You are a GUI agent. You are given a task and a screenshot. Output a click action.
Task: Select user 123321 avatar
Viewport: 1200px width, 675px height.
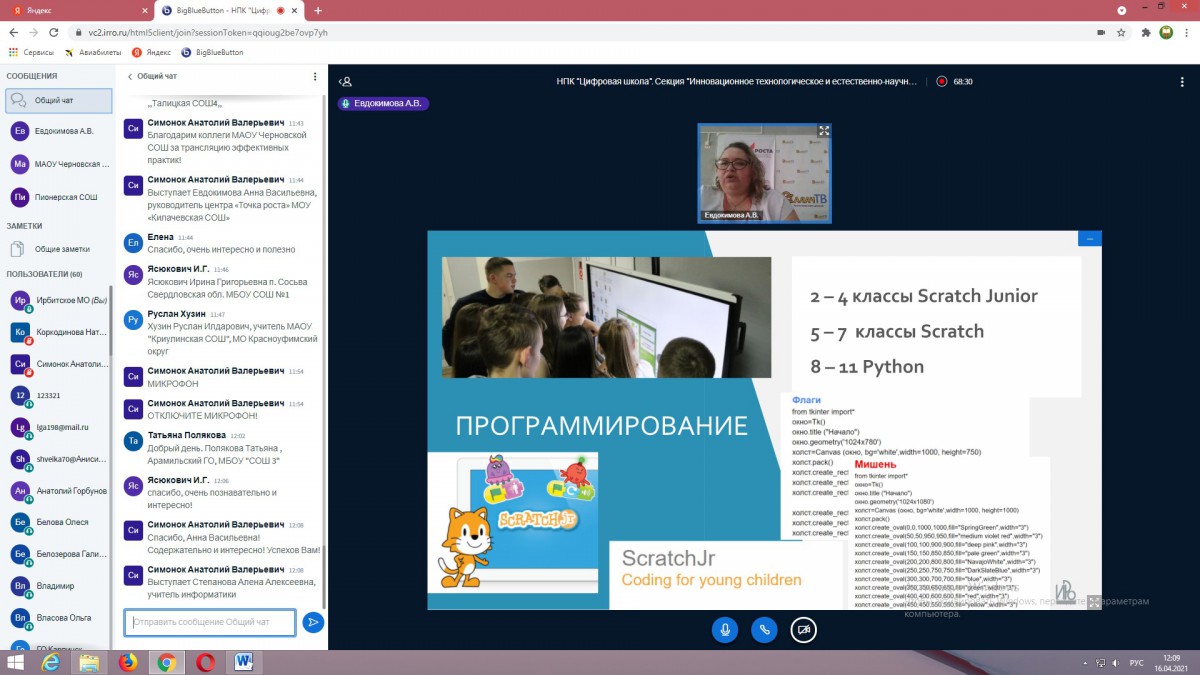(x=20, y=395)
